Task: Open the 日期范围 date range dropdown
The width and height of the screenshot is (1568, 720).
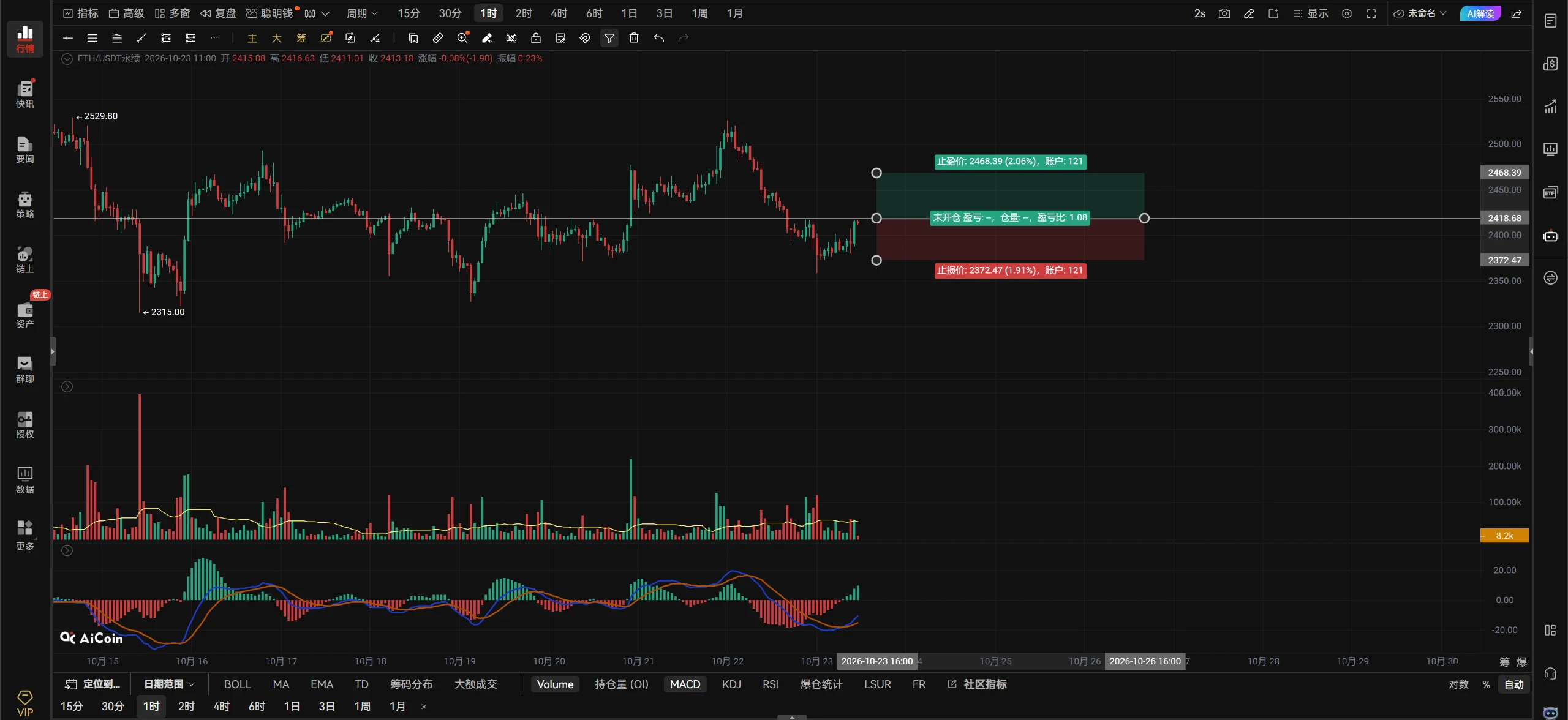Action: tap(169, 684)
